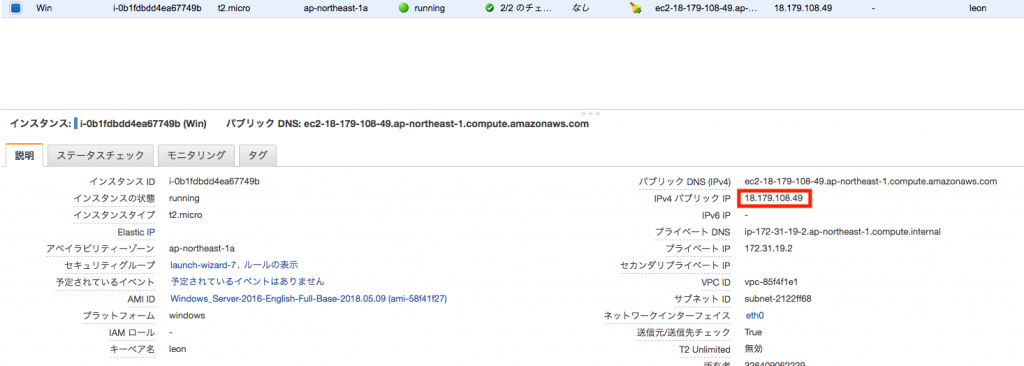Open the alarm creation icon in the instance row
Image resolution: width=1024 pixels, height=366 pixels.
coord(635,8)
